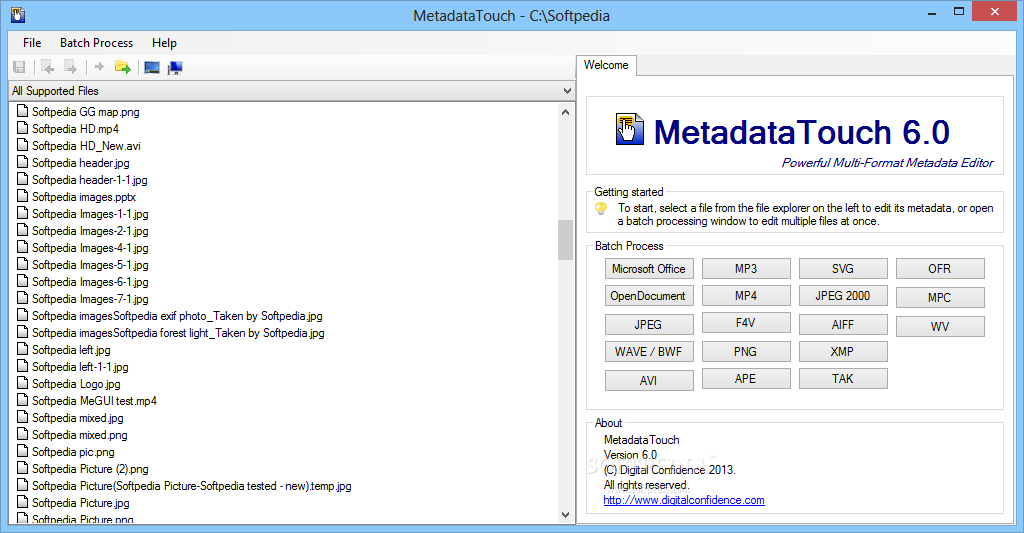Select Softpedia mixed.jpg file
1024x533 pixels.
click(78, 417)
